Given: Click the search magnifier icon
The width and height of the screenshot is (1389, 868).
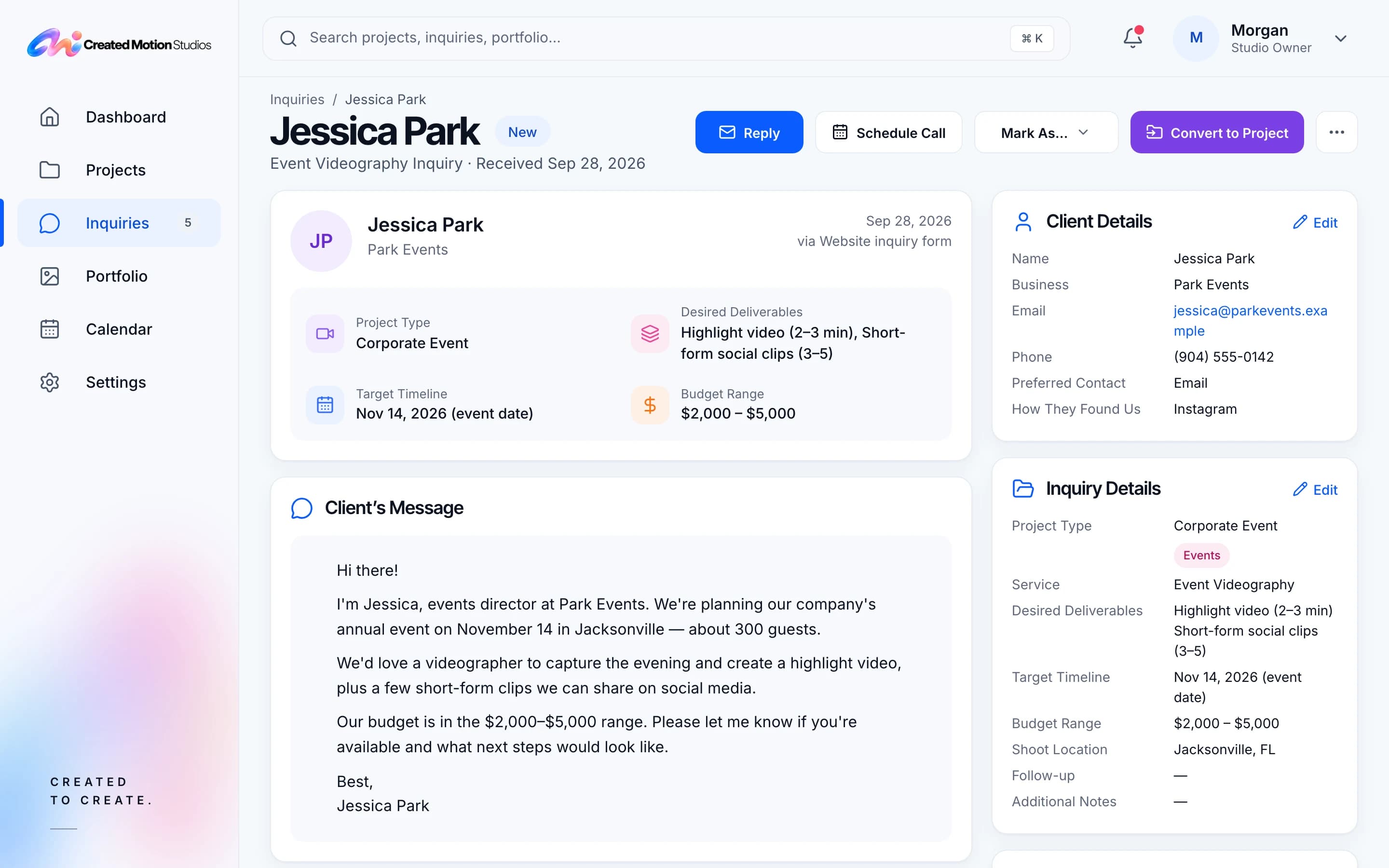Looking at the screenshot, I should pyautogui.click(x=288, y=39).
